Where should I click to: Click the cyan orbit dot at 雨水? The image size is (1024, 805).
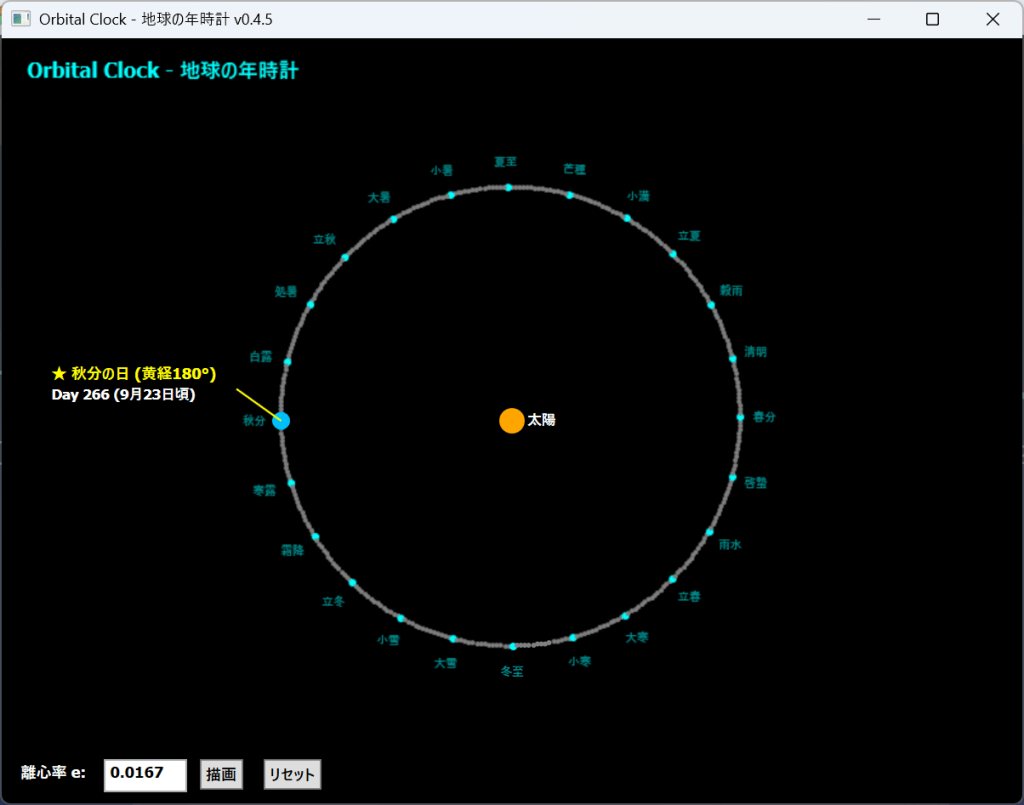tap(710, 532)
